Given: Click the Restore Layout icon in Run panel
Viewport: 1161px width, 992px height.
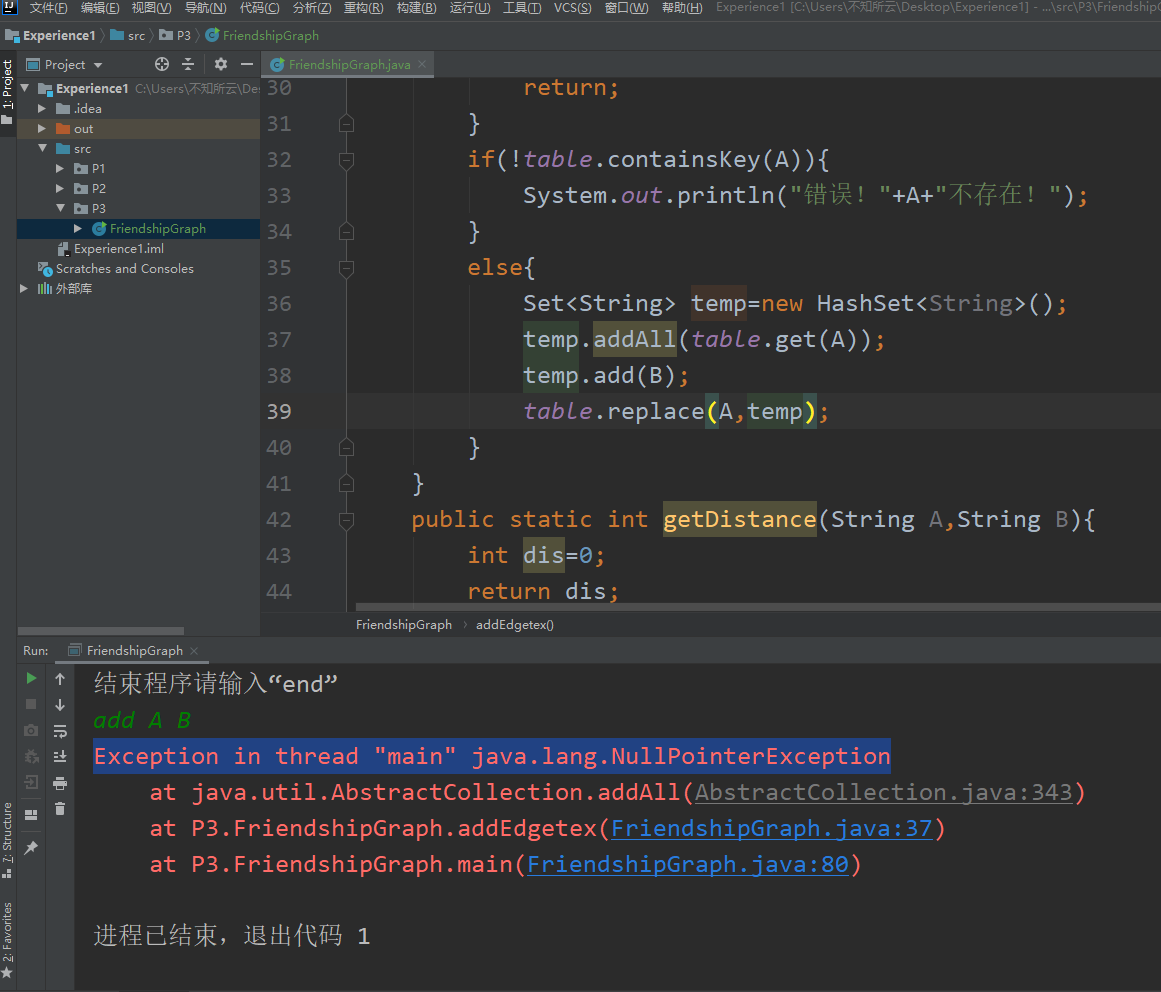Looking at the screenshot, I should click(x=31, y=815).
